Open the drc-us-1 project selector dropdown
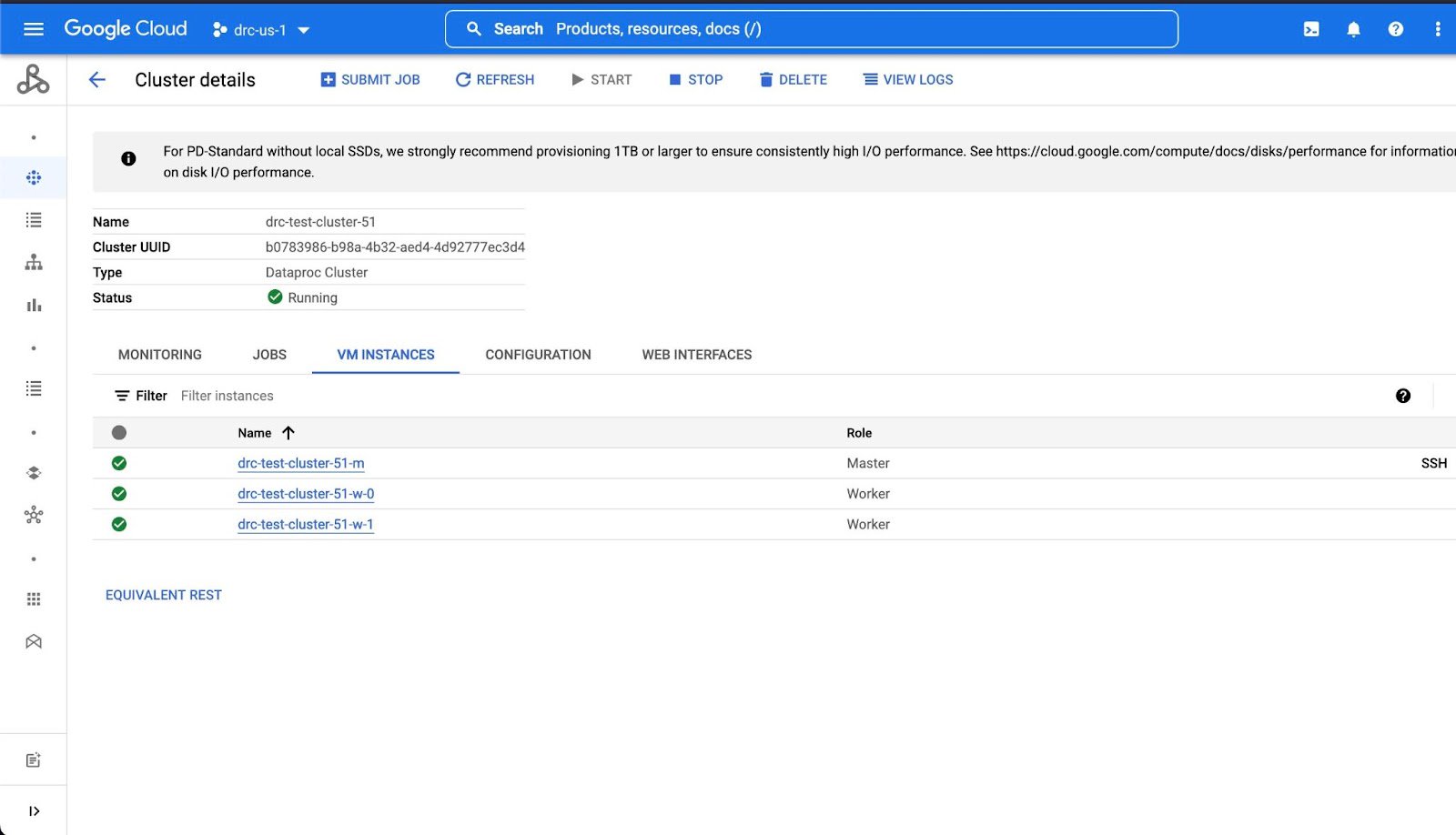 [x=261, y=30]
